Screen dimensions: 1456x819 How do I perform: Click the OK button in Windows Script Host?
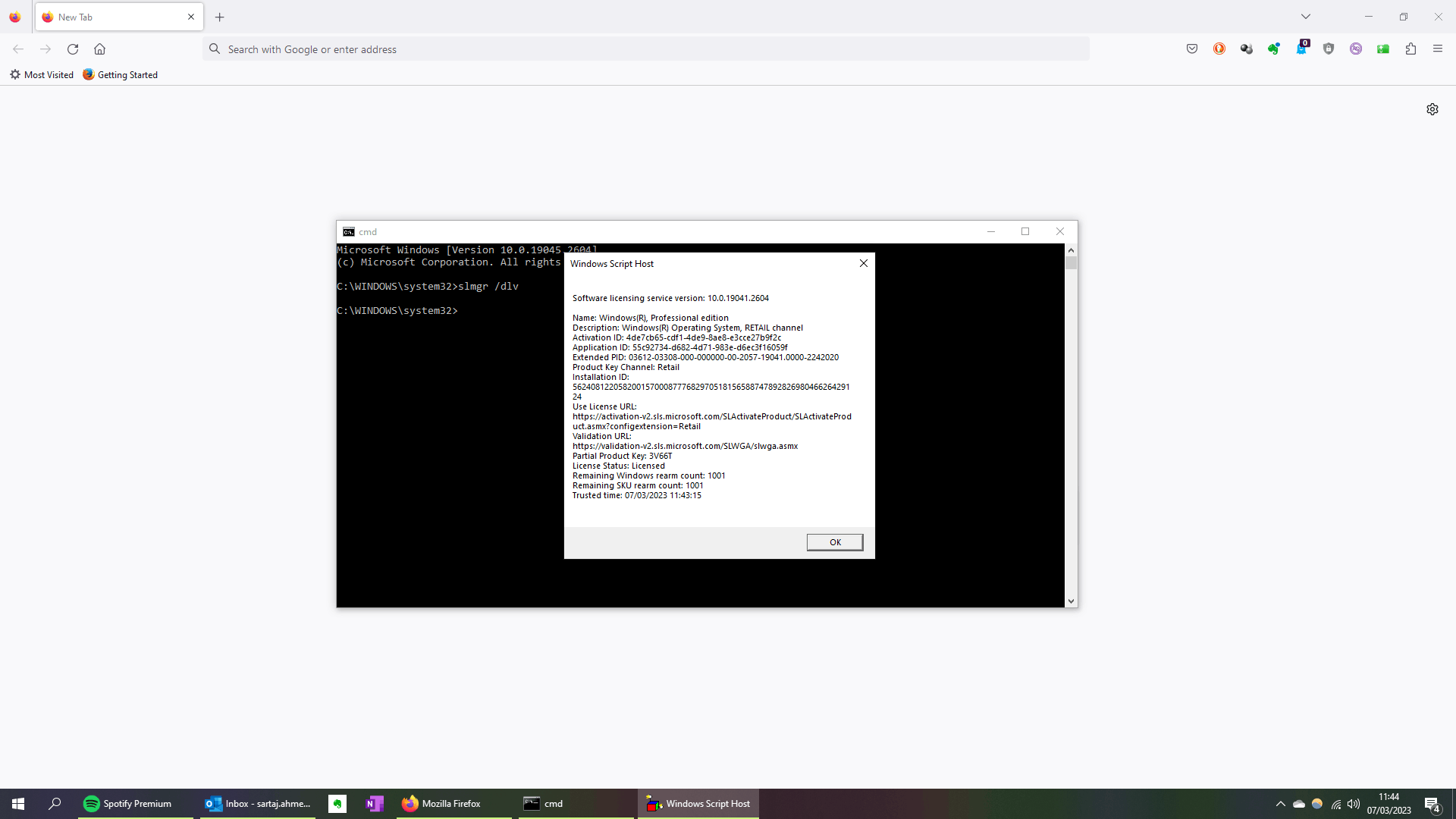(x=835, y=542)
